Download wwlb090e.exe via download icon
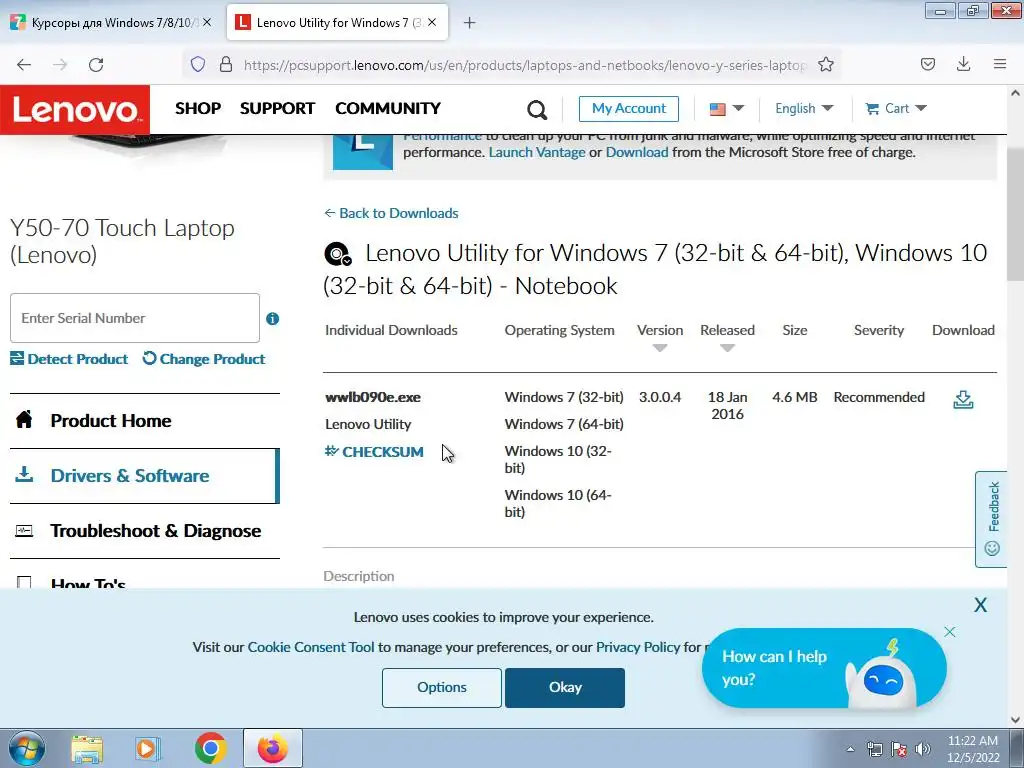Image resolution: width=1024 pixels, height=768 pixels. 963,399
